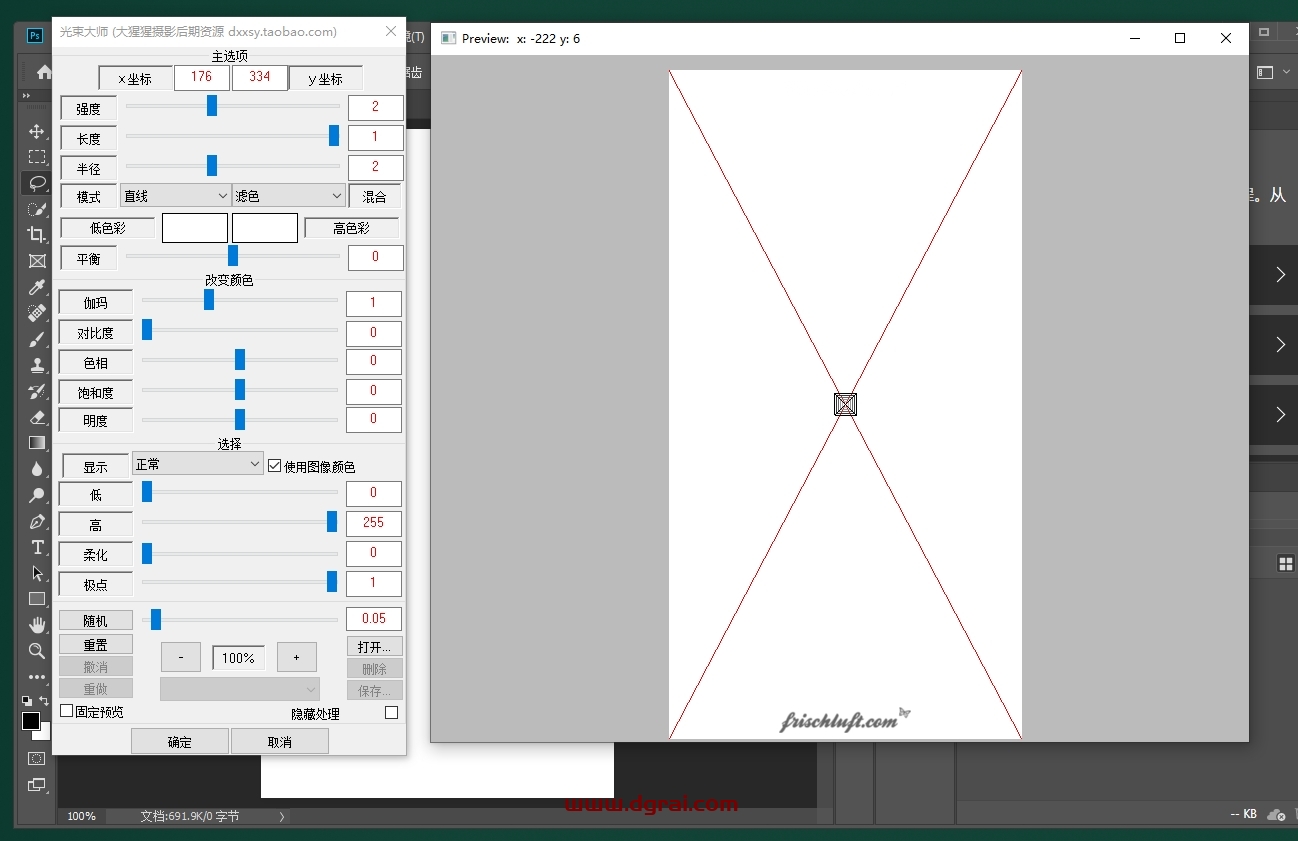Click the grid view icon in right panel
This screenshot has width=1298, height=841.
tap(1286, 564)
